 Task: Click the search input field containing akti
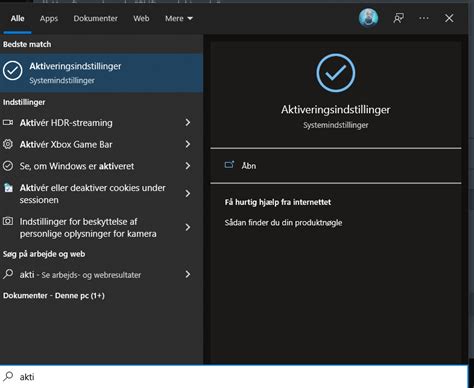[x=233, y=377]
